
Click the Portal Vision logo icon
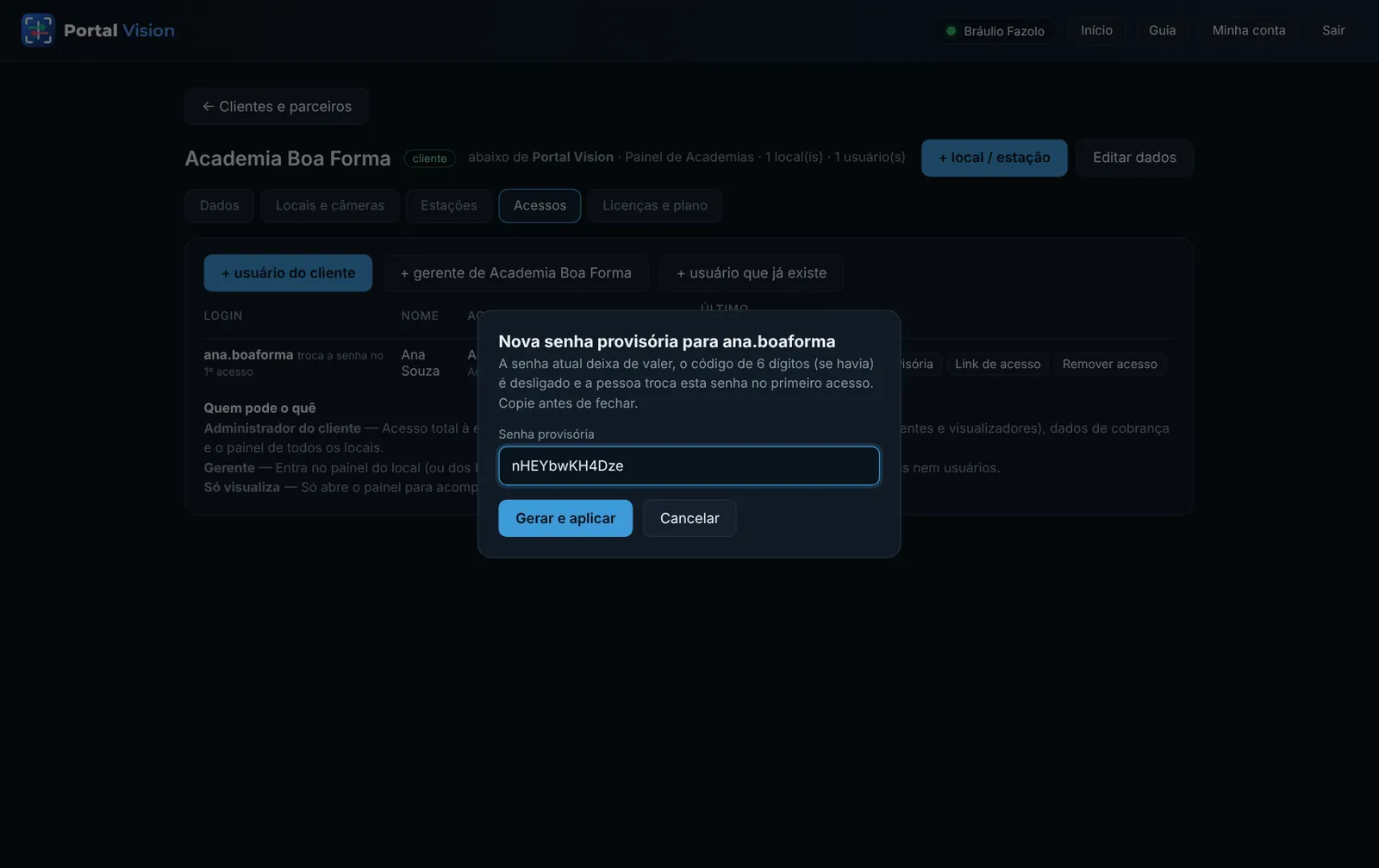37,30
